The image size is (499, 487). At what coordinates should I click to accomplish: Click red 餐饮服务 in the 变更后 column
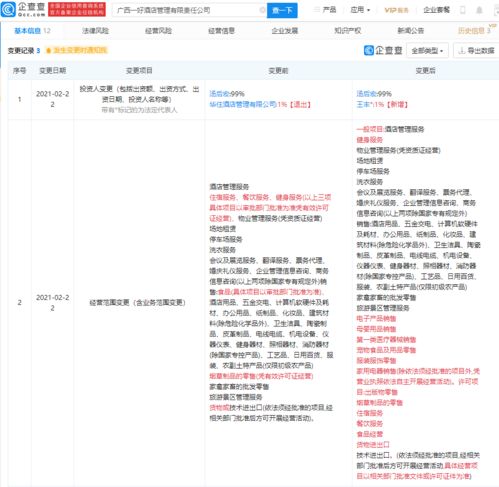tap(370, 423)
